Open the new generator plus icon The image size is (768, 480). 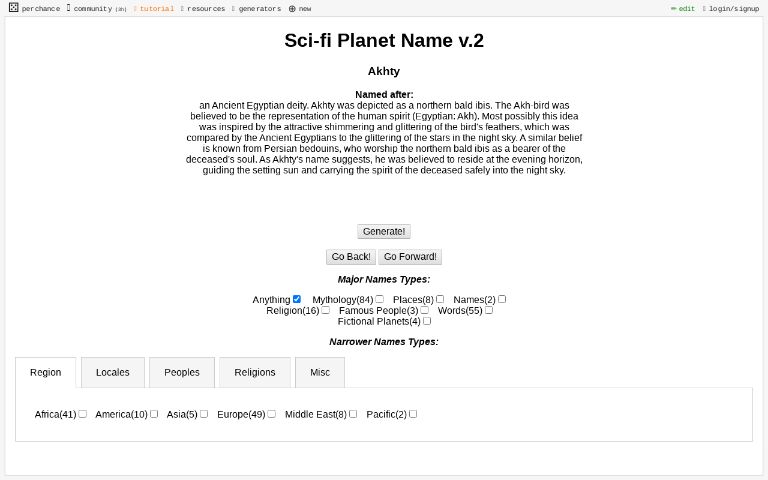(292, 8)
